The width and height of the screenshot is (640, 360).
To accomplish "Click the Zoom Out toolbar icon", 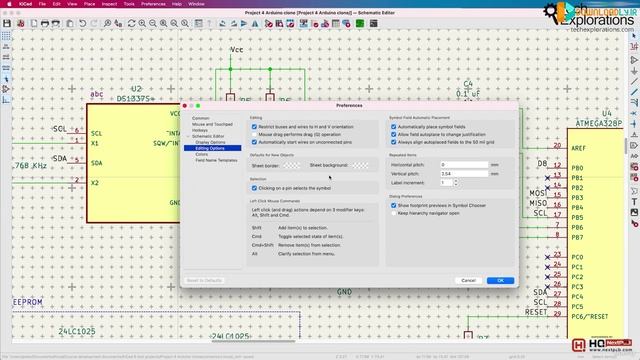I will (x=153, y=24).
